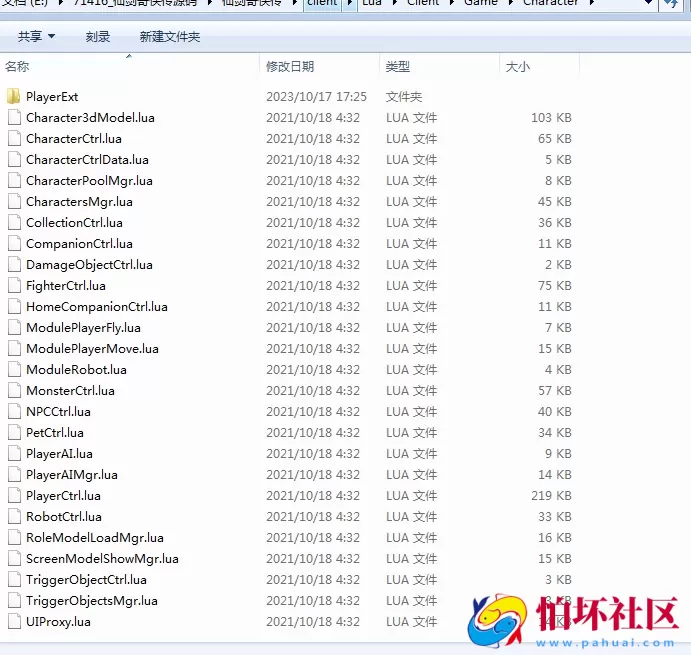Sort by the 修改日期 column header
The width and height of the screenshot is (691, 655).
(290, 67)
